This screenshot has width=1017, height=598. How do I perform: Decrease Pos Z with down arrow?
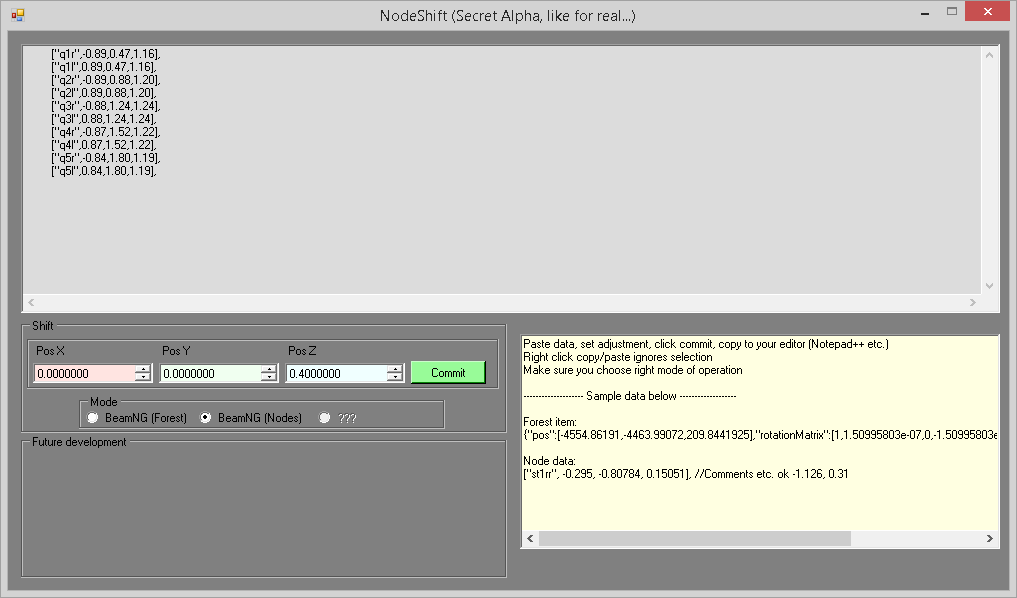(394, 377)
